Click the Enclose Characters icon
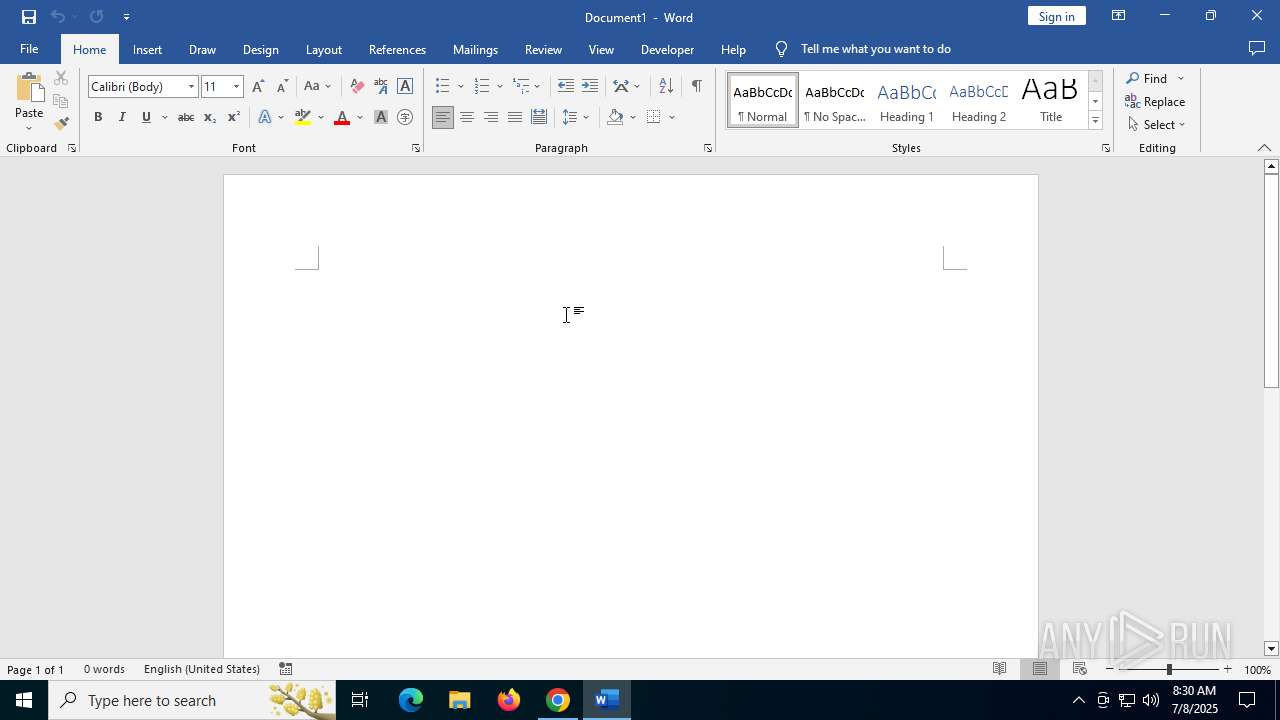 point(405,117)
